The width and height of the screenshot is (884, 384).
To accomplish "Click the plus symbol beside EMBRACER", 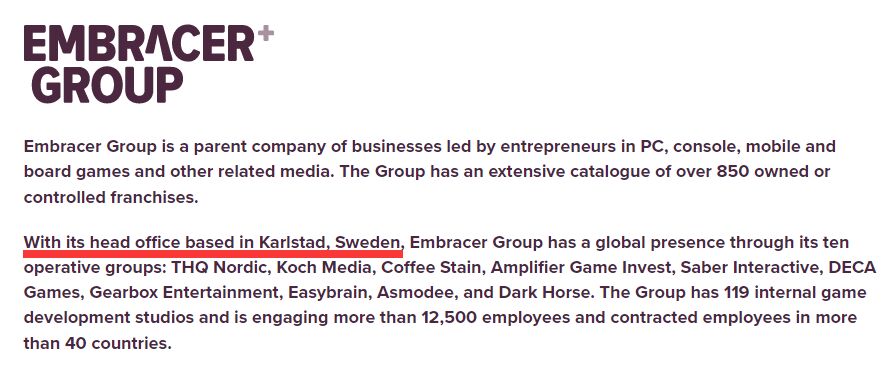I will click(x=266, y=33).
